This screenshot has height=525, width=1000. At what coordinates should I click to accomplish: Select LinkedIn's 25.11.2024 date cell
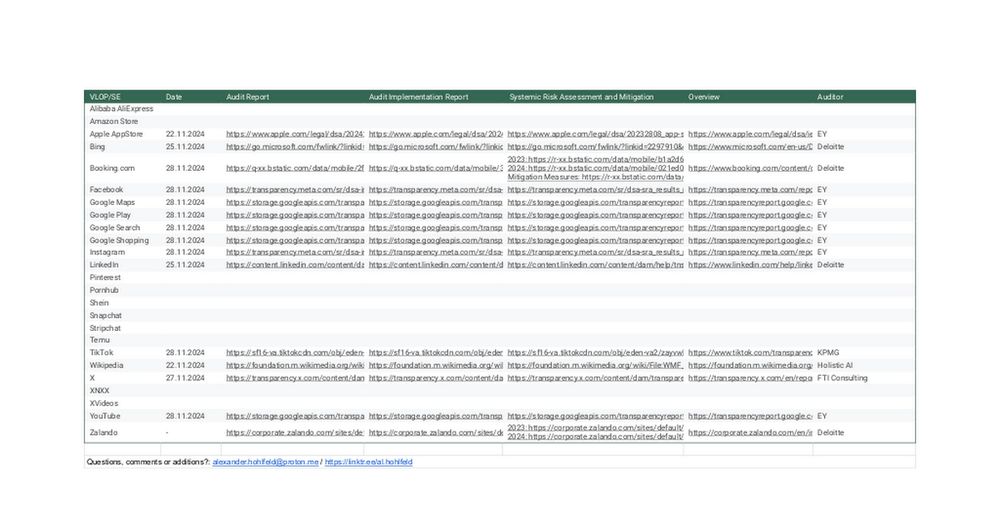point(185,265)
